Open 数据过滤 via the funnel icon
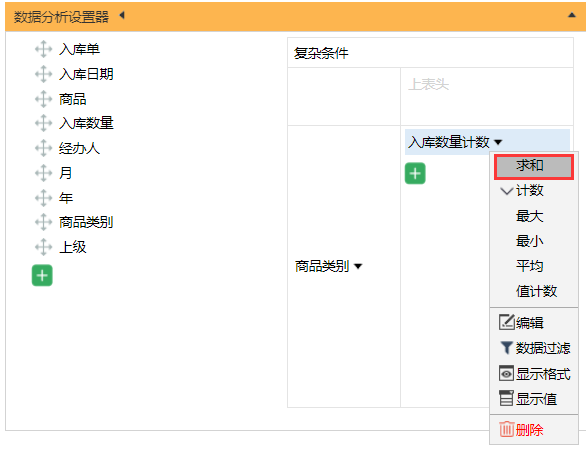Screen dimensions: 587x452 tap(506, 348)
